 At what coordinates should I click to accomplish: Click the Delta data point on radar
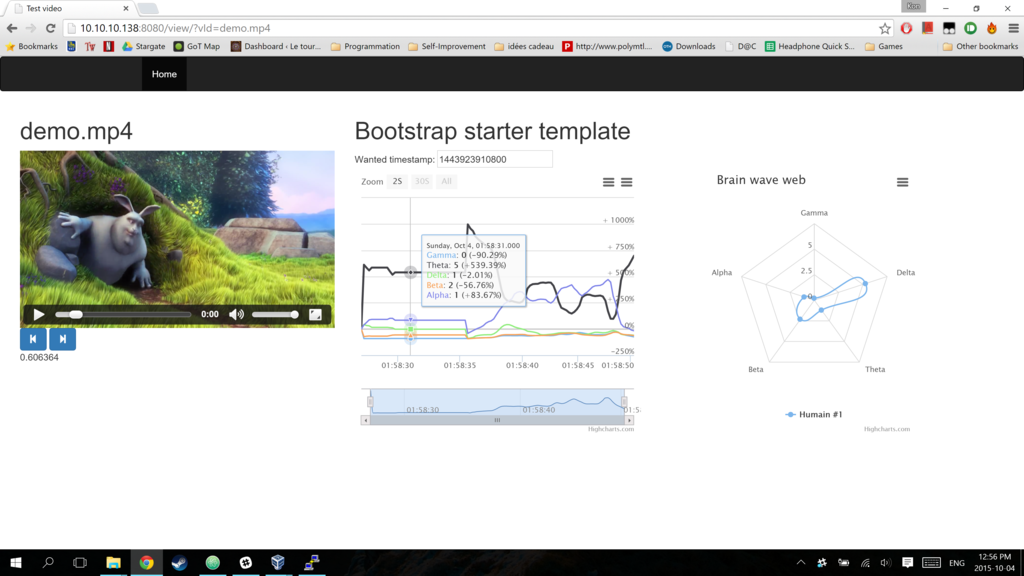click(x=865, y=283)
